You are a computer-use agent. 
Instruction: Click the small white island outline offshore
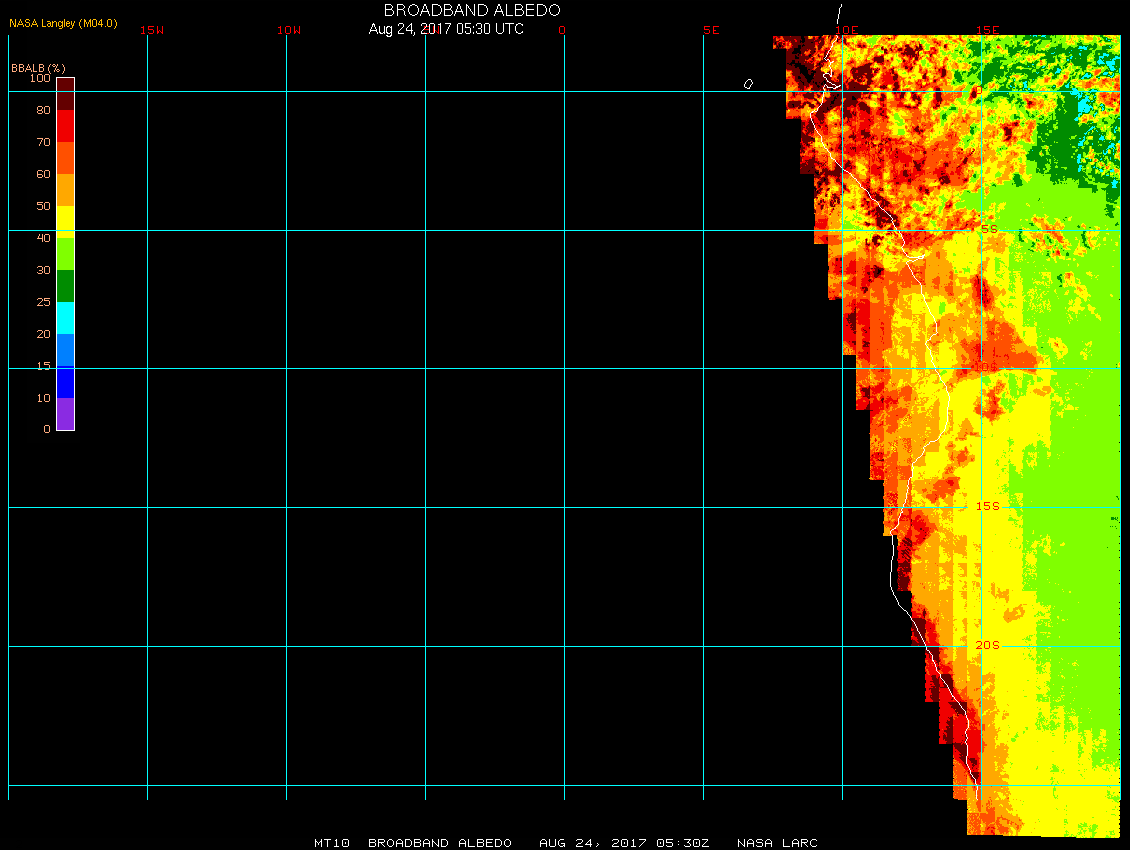click(748, 84)
